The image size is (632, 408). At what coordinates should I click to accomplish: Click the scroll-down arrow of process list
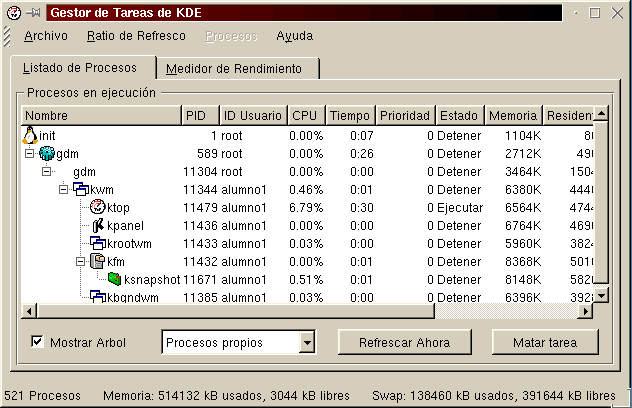tap(601, 296)
